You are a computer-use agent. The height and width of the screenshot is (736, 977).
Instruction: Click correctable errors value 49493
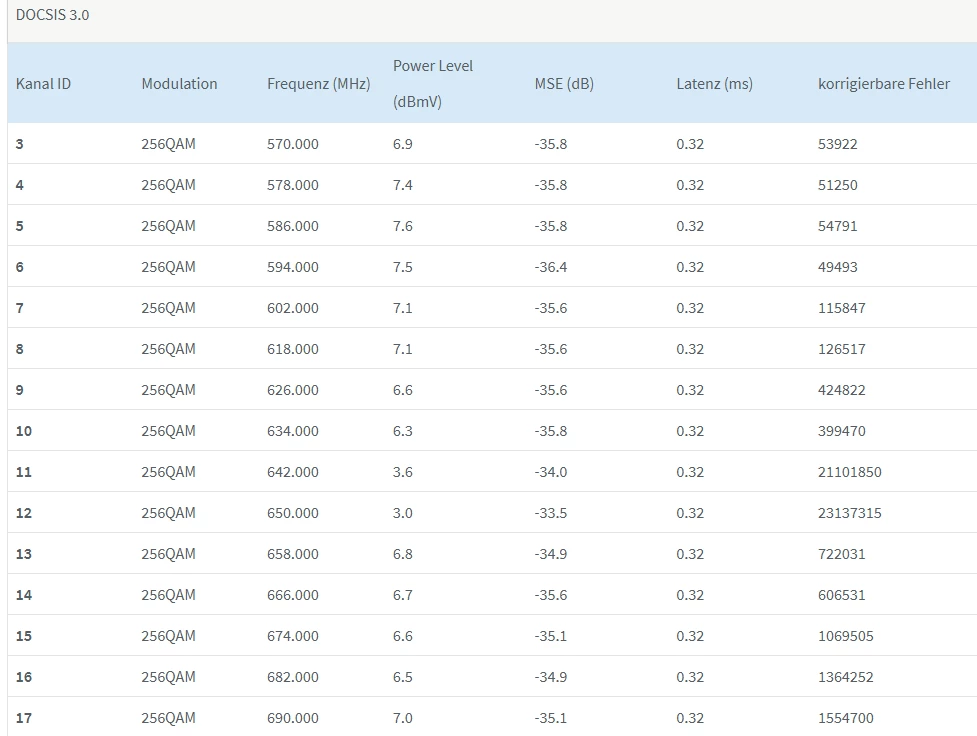(837, 267)
